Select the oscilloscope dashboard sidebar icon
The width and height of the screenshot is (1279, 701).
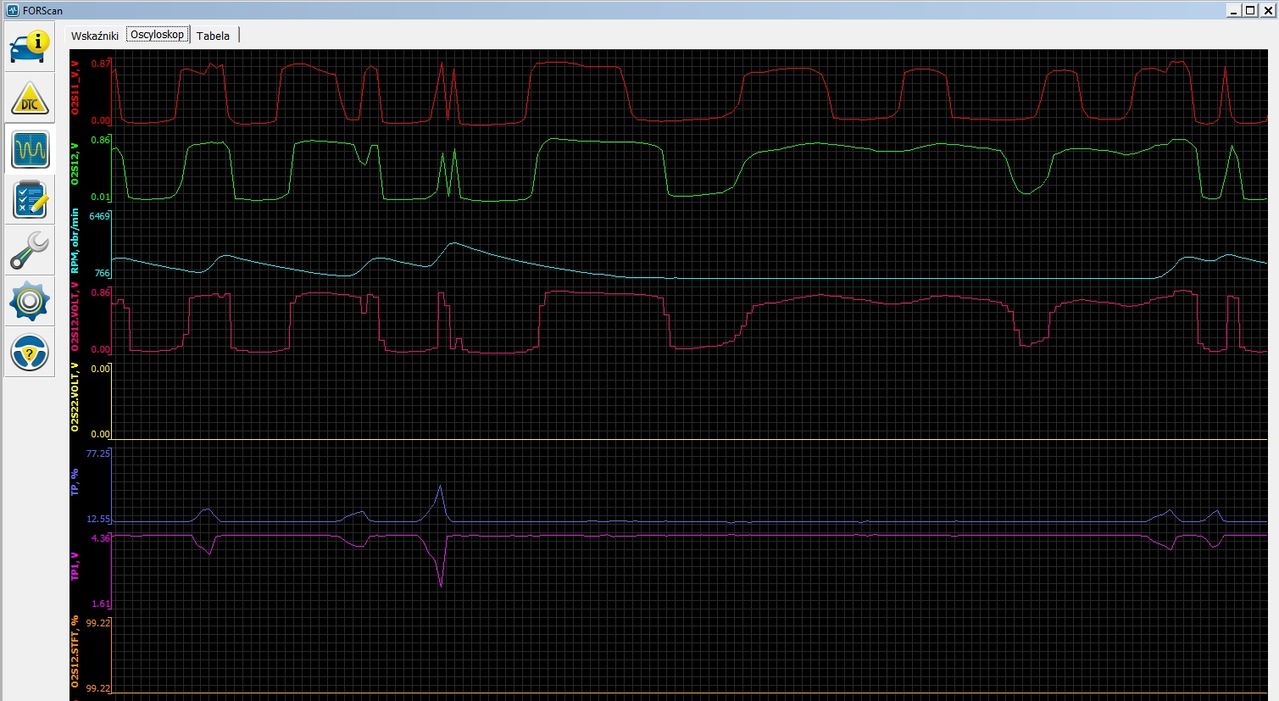(30, 149)
